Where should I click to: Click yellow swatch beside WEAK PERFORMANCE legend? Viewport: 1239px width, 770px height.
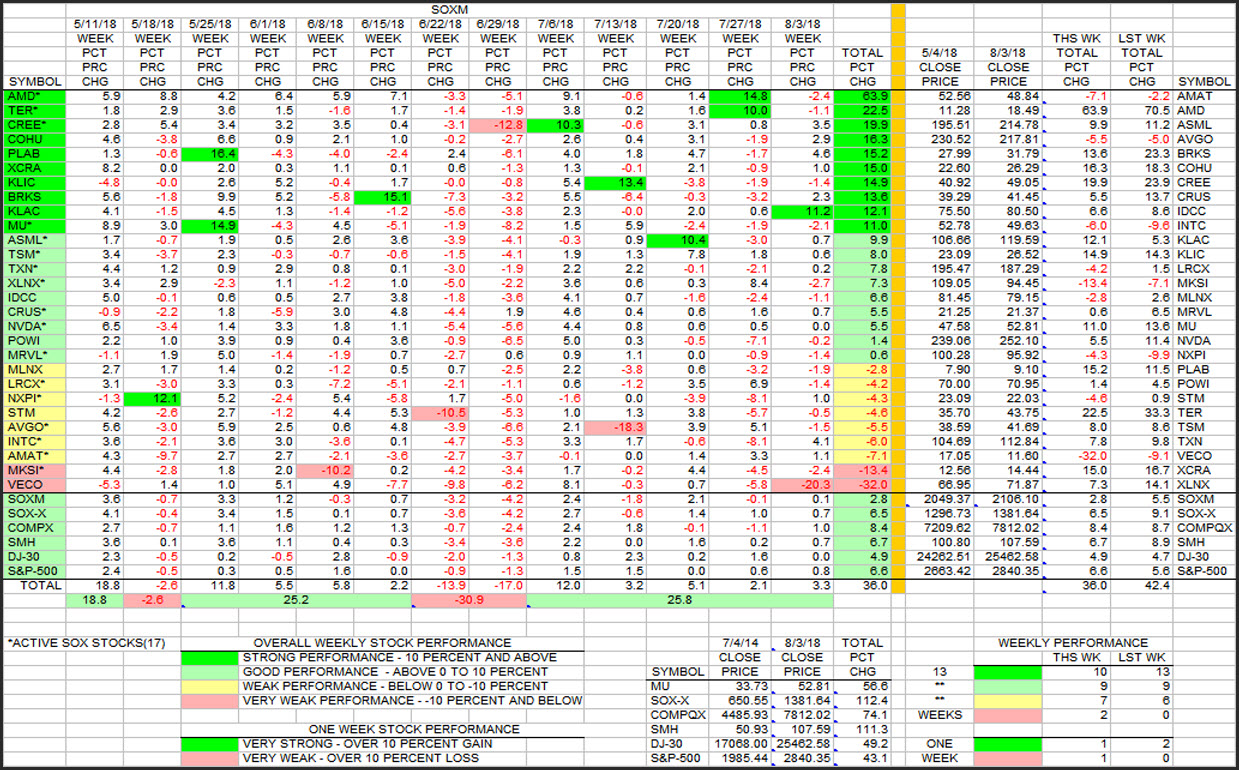coord(211,686)
